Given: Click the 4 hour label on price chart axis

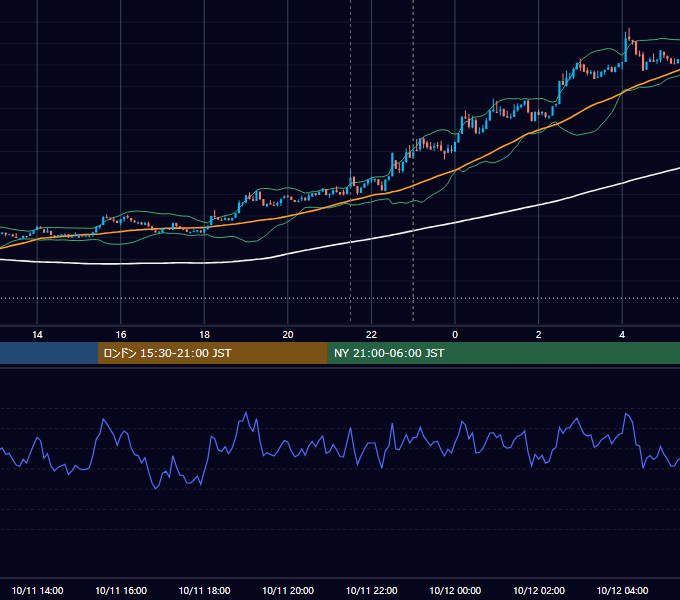Looking at the screenshot, I should point(622,335).
